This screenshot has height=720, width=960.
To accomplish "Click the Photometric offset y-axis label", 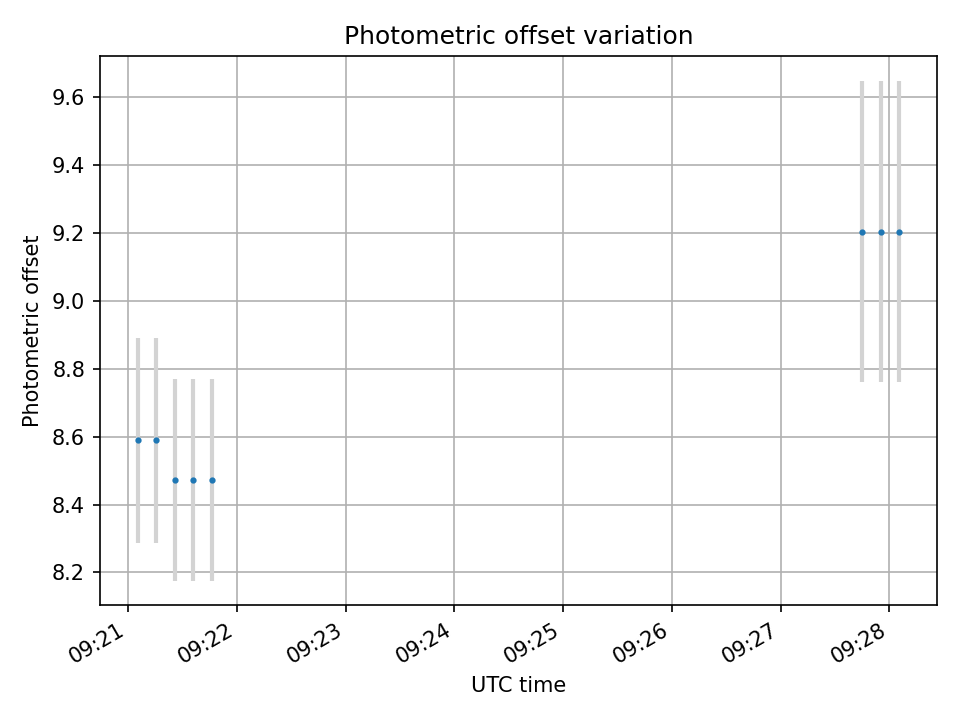I will (31, 331).
